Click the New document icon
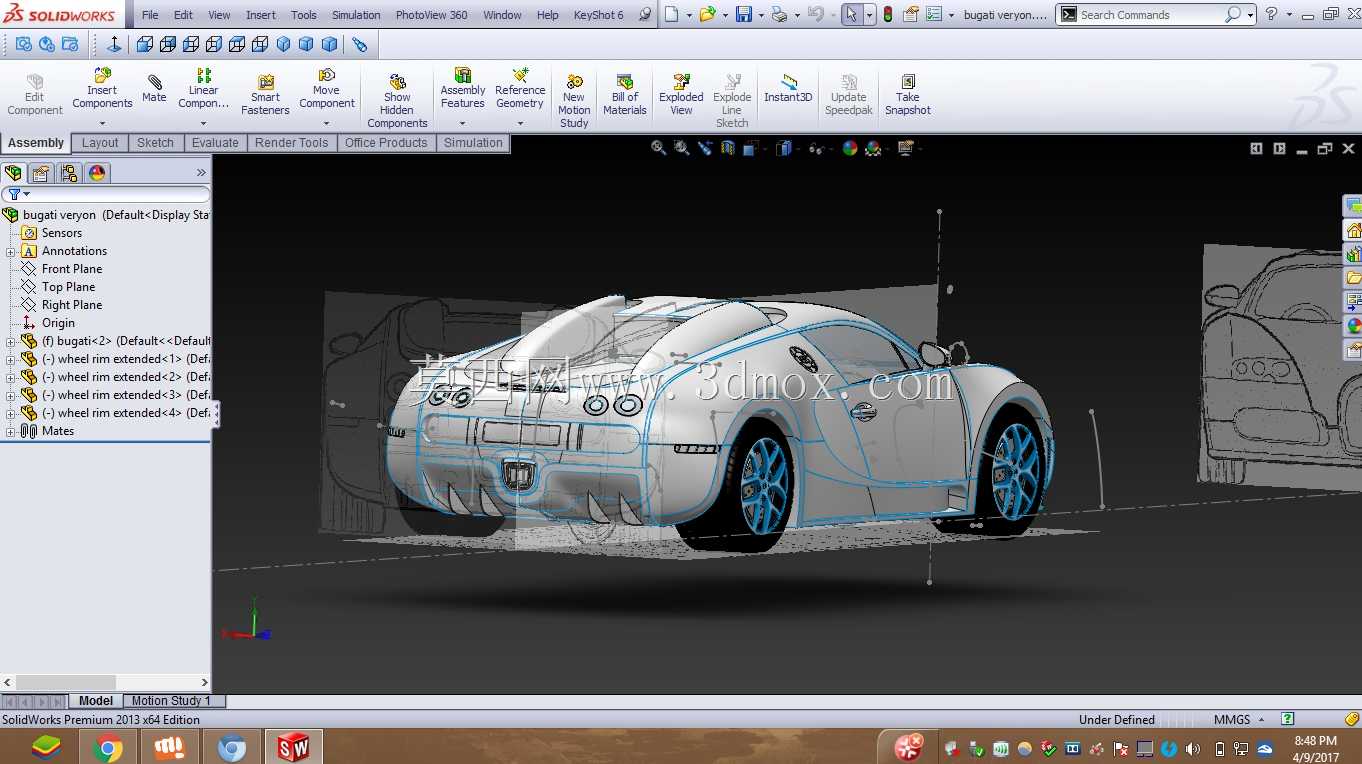This screenshot has width=1362, height=764. (x=672, y=15)
